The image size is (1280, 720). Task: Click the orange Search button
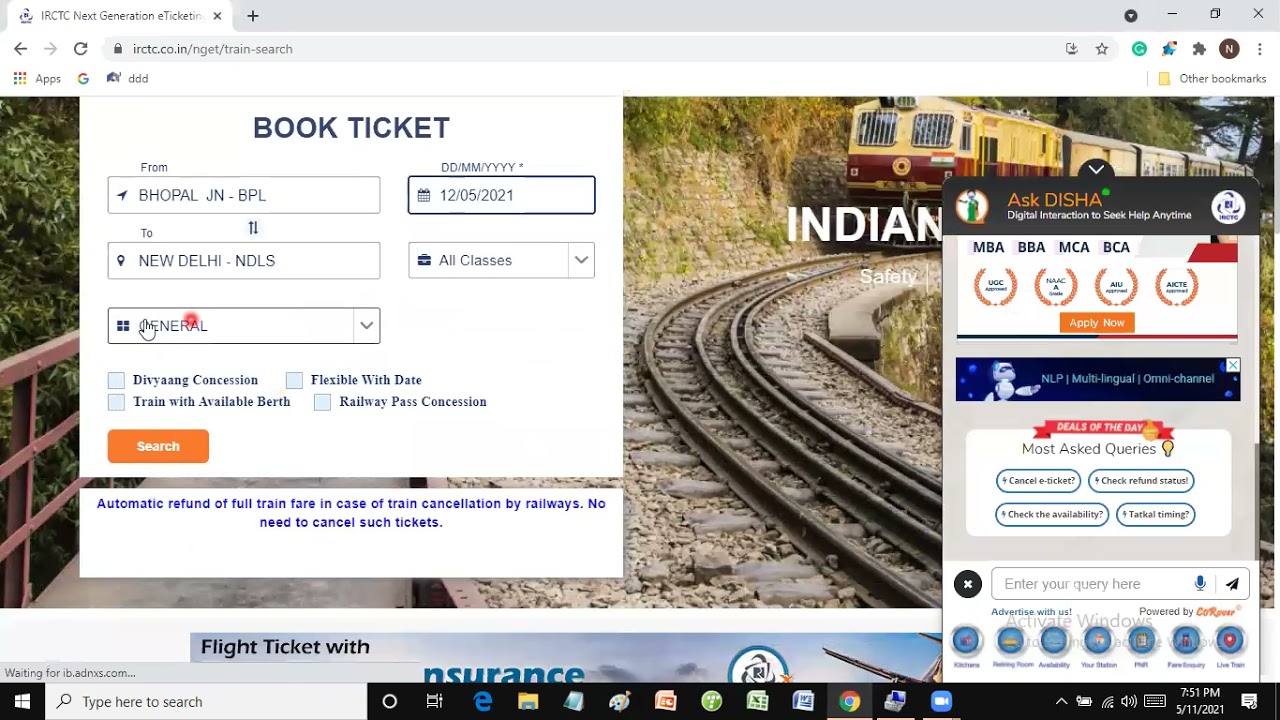coord(158,446)
